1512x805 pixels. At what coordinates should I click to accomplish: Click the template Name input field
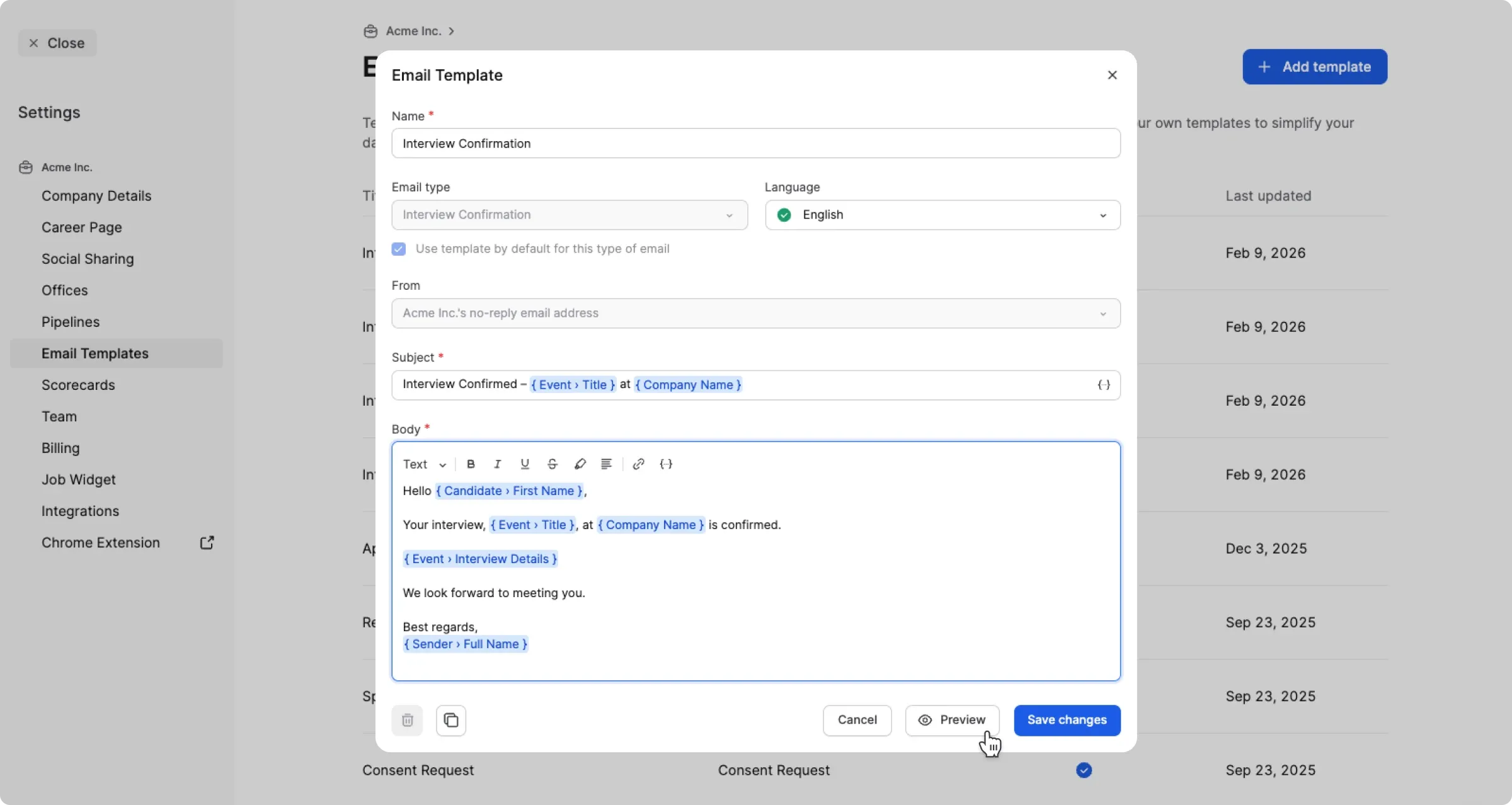point(756,144)
